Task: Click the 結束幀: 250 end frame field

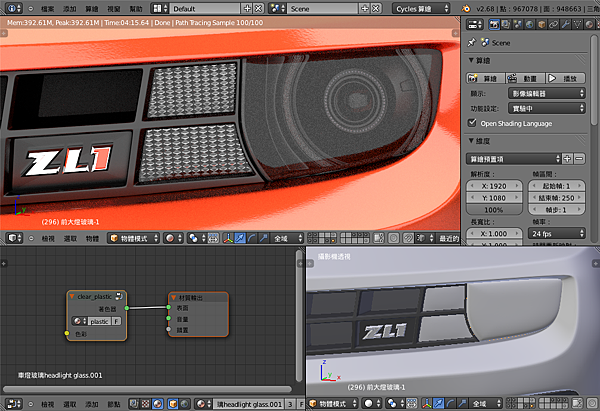Action: [x=556, y=198]
